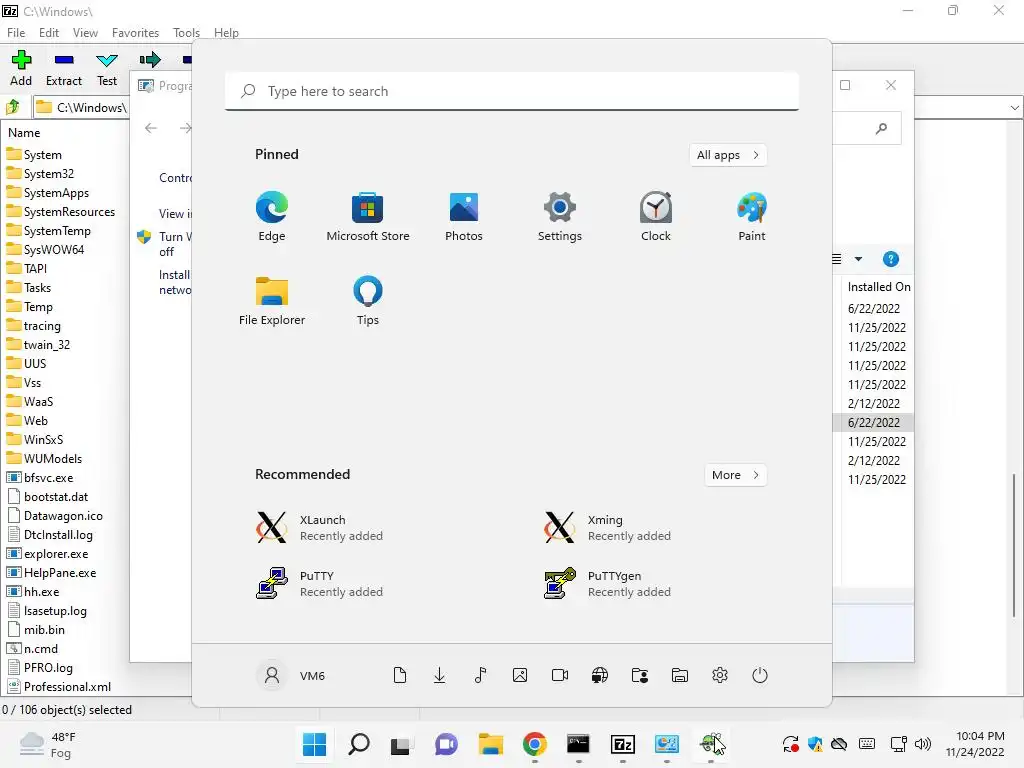Image resolution: width=1024 pixels, height=768 pixels.
Task: Open Settings from the pinned apps
Action: [560, 217]
